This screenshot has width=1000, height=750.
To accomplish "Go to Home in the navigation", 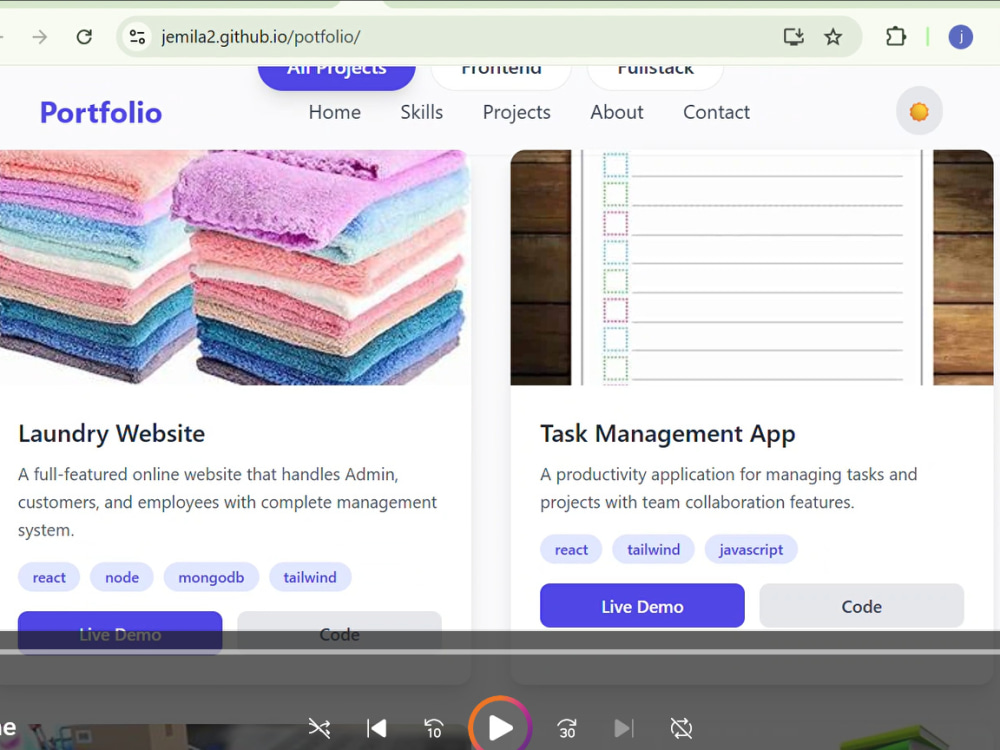I will point(334,112).
